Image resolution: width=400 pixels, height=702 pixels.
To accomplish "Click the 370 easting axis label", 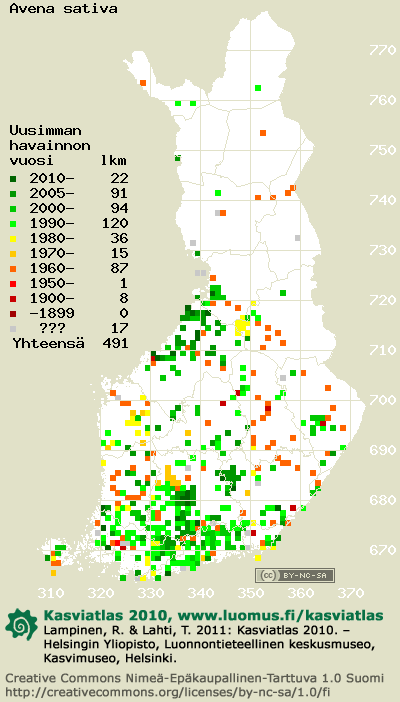I will [x=350, y=594].
